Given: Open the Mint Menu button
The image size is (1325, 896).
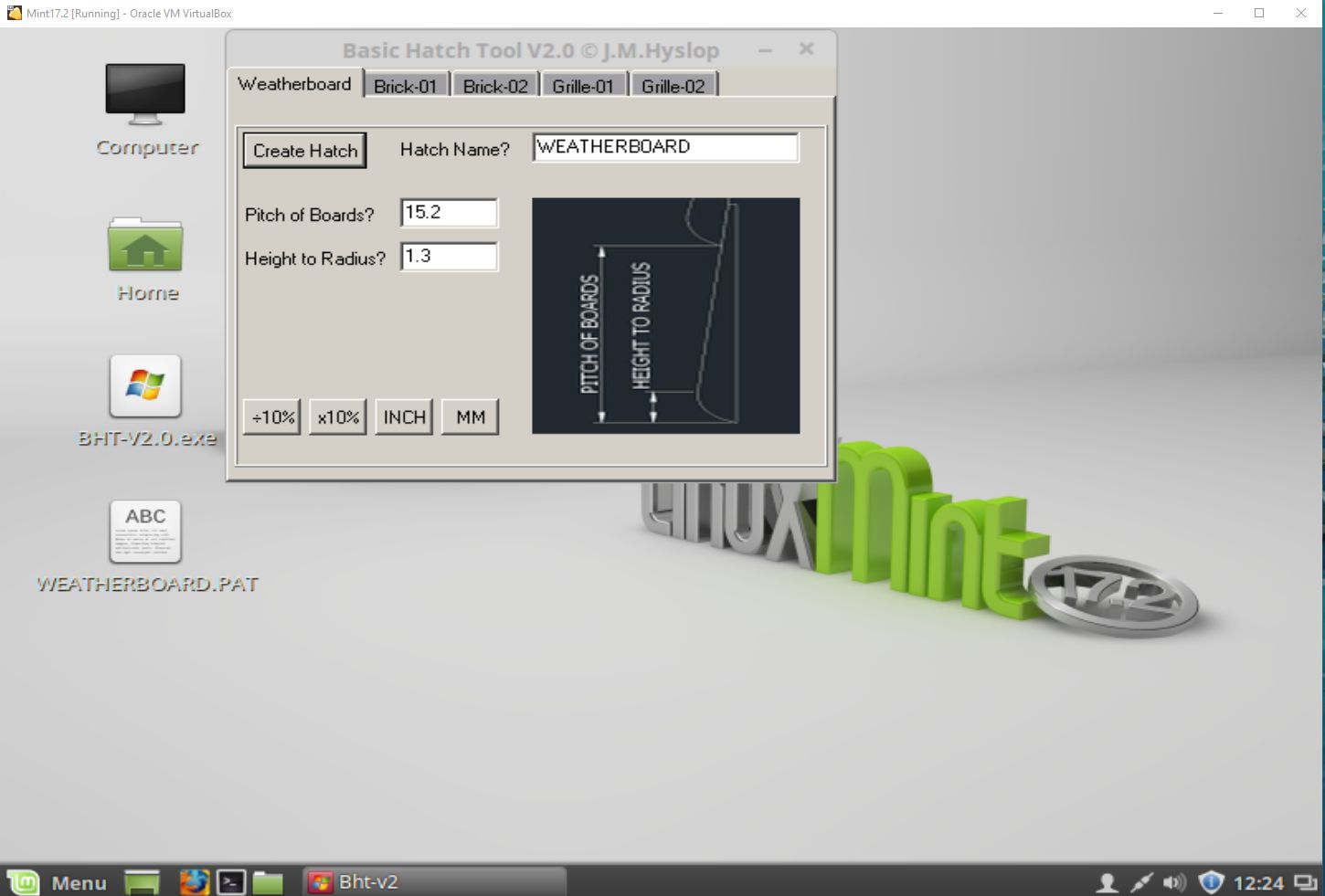Looking at the screenshot, I should 57,882.
